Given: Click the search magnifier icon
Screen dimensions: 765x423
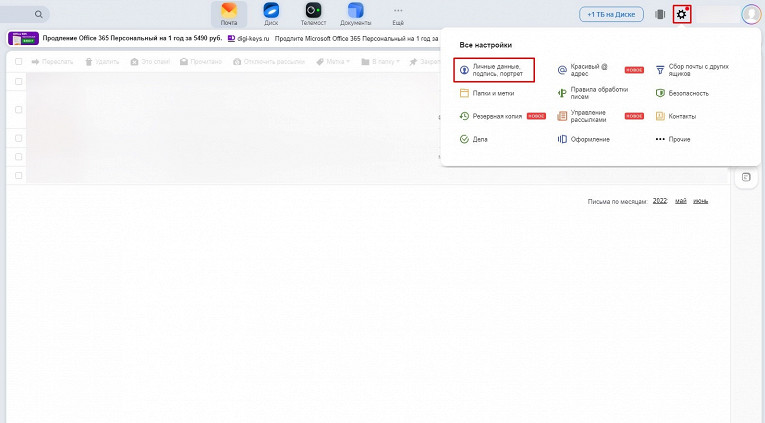Looking at the screenshot, I should [x=39, y=14].
